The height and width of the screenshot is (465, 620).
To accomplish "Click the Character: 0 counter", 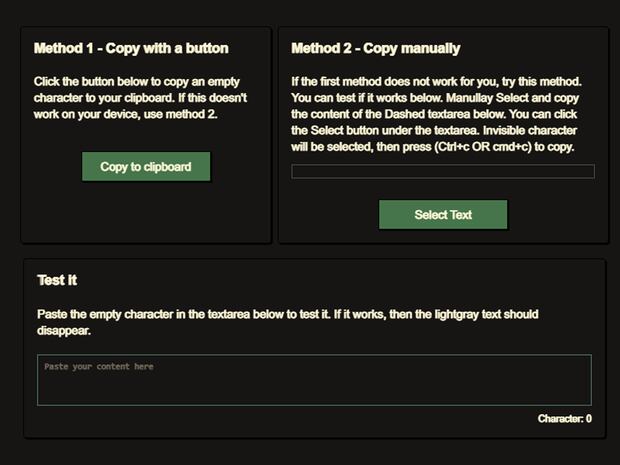I will pos(564,419).
